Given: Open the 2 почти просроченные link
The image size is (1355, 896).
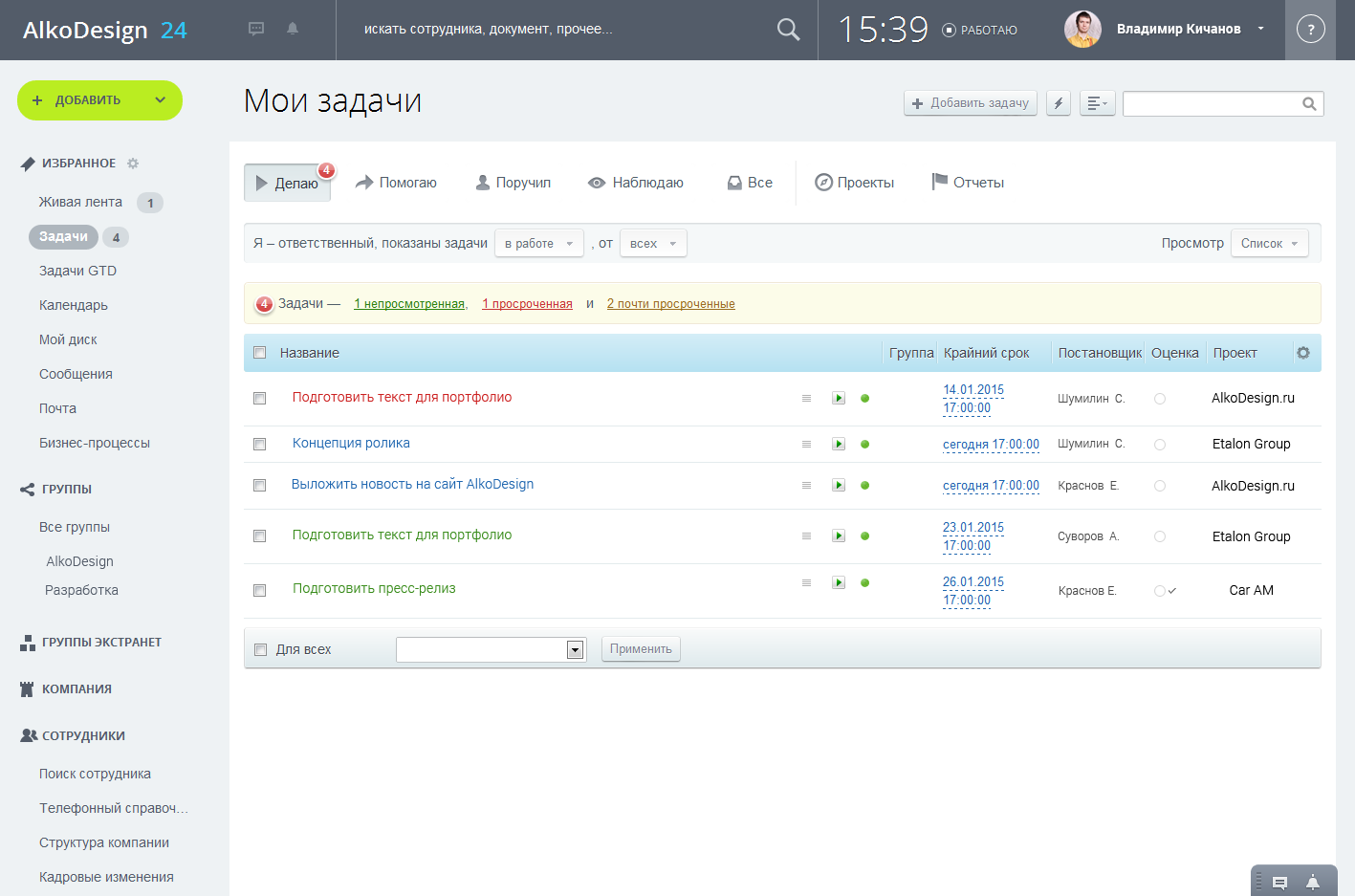Looking at the screenshot, I should (x=671, y=304).
